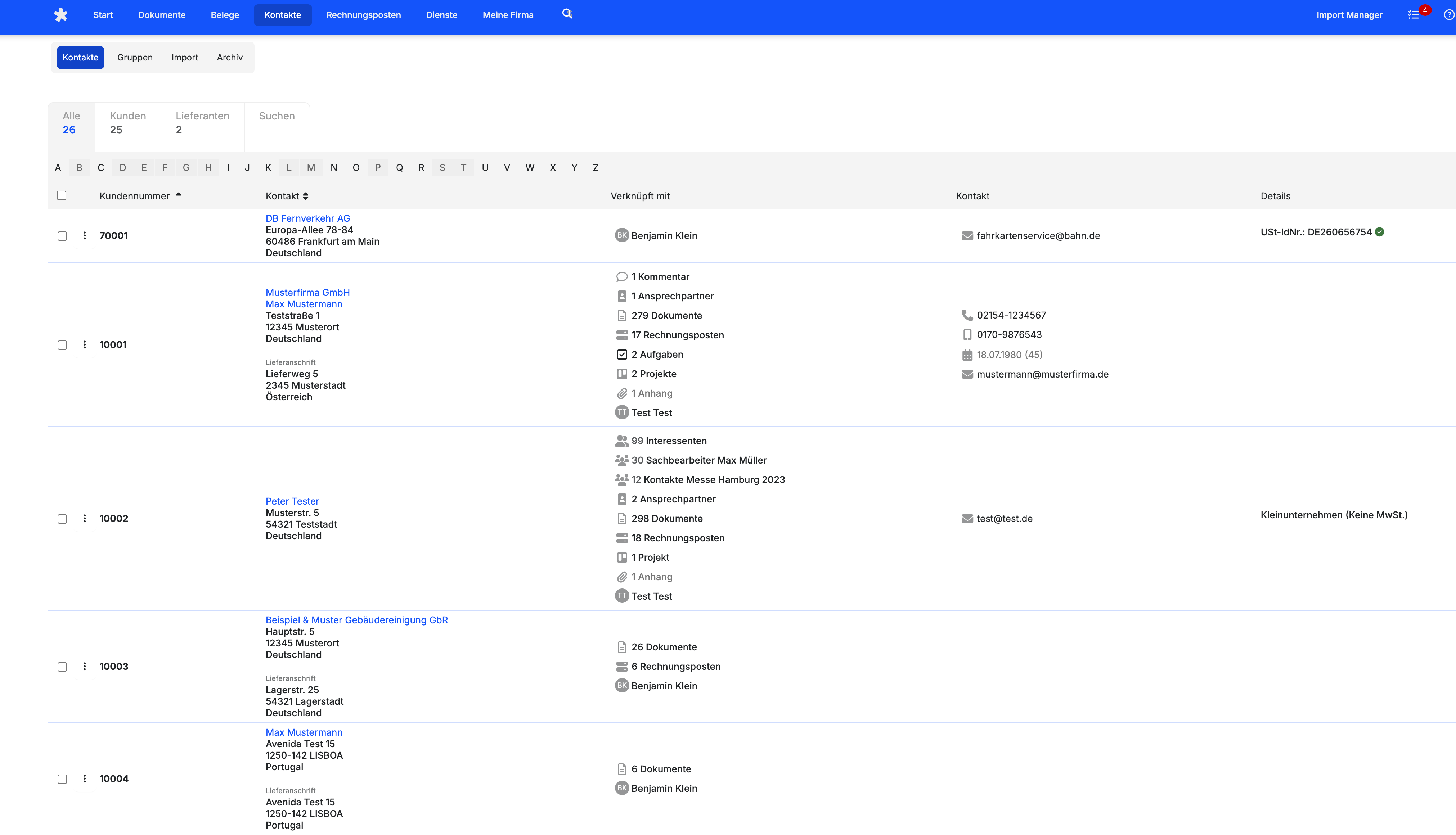
Task: Select checkbox for customer 10002
Action: [x=62, y=518]
